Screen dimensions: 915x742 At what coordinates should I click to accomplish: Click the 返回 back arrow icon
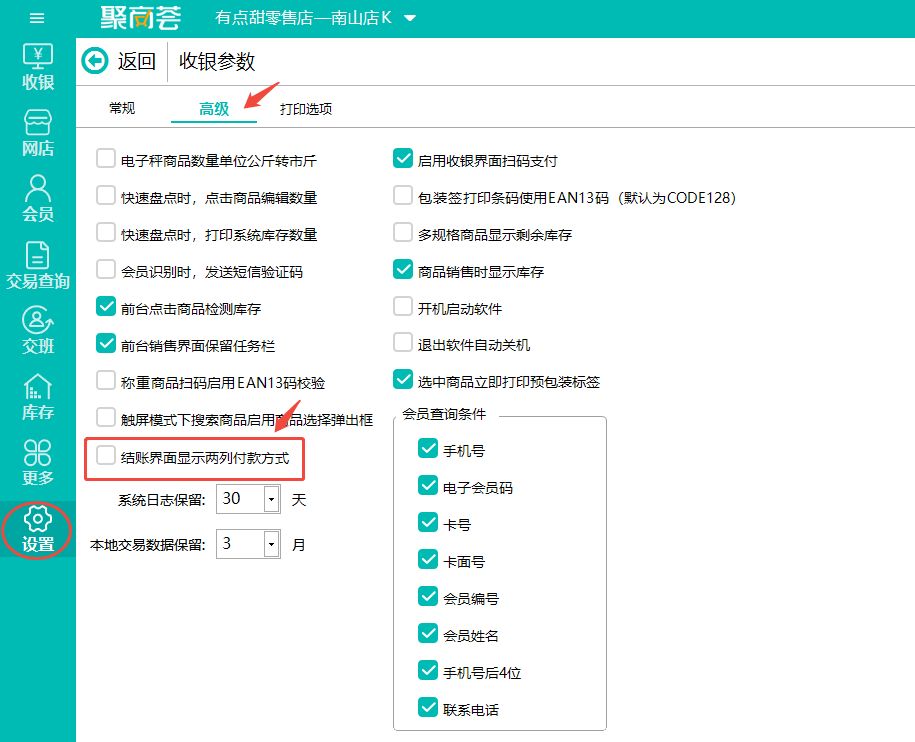coord(95,61)
